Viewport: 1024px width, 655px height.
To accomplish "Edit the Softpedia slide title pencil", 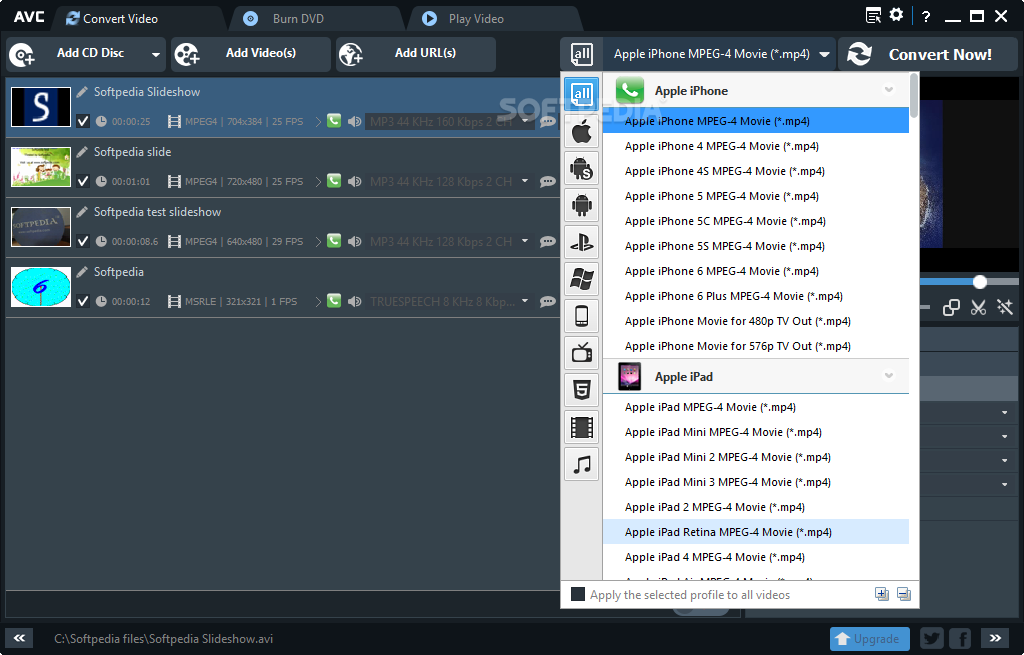I will pyautogui.click(x=82, y=152).
